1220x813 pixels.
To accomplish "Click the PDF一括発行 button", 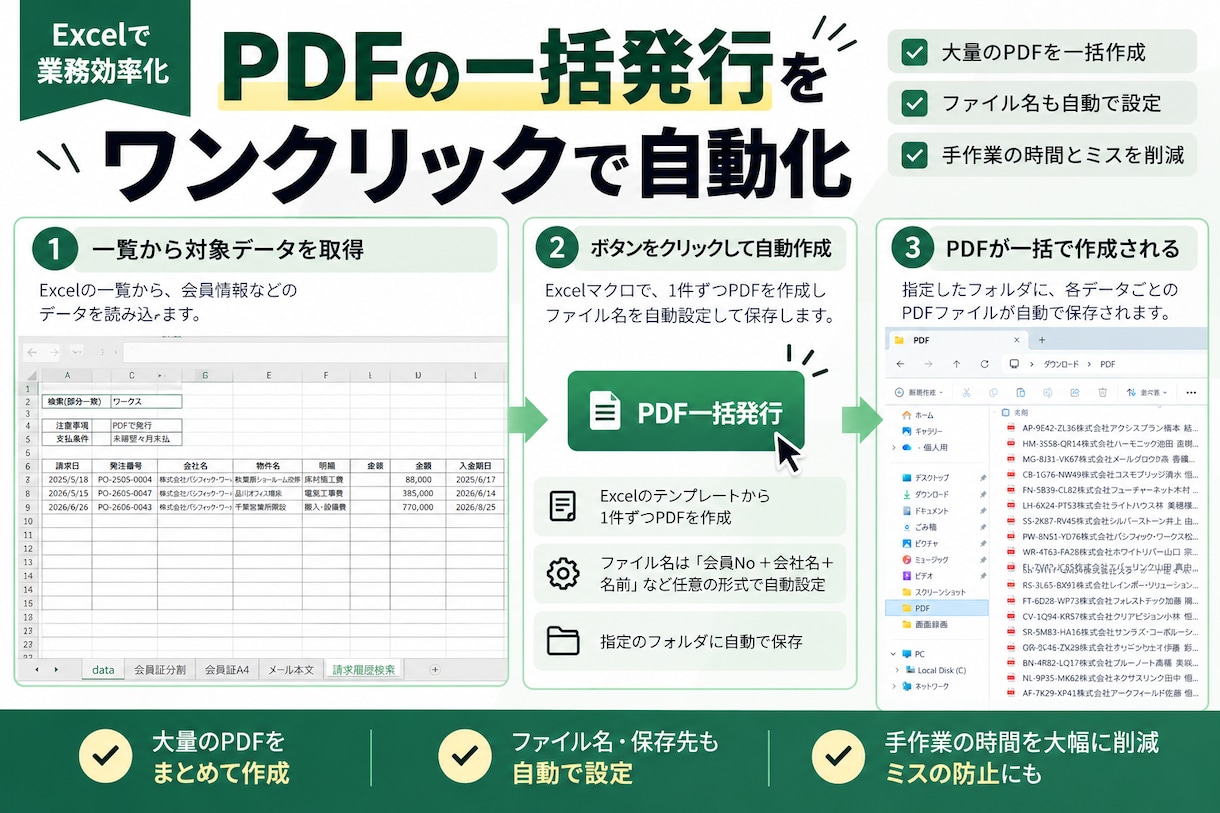I will (686, 411).
